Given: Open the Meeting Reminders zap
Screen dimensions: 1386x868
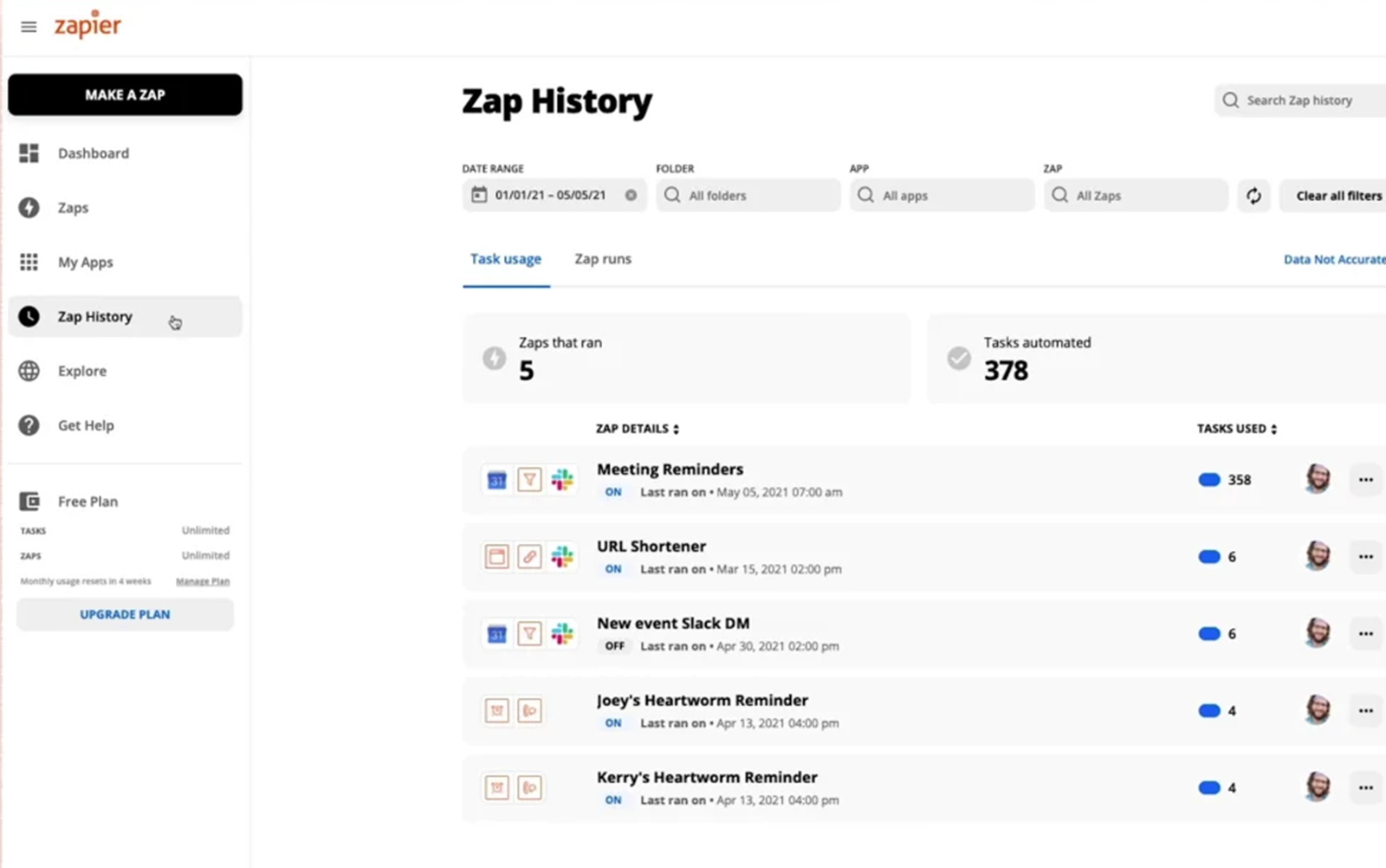Looking at the screenshot, I should point(670,469).
